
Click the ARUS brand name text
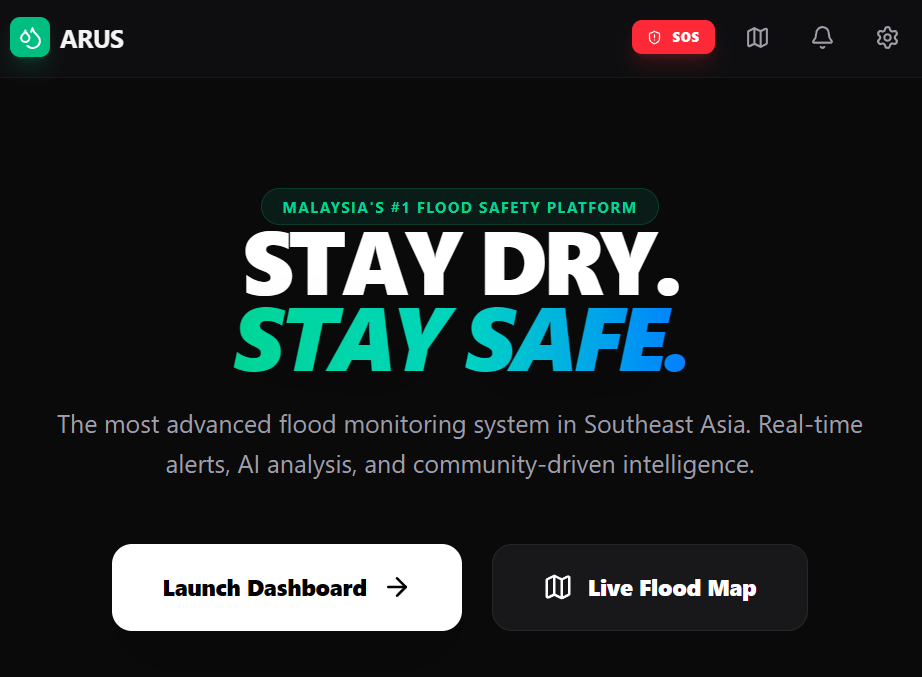92,39
